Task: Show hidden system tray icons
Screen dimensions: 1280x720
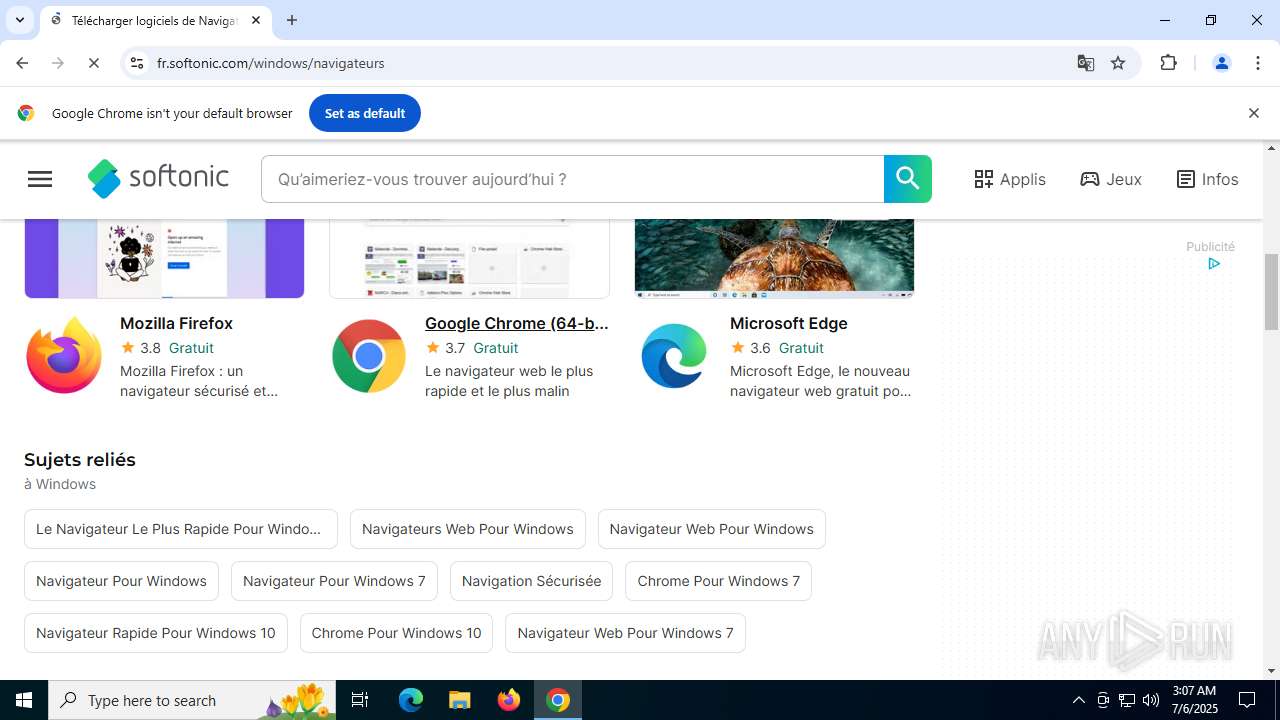Action: click(x=1078, y=700)
